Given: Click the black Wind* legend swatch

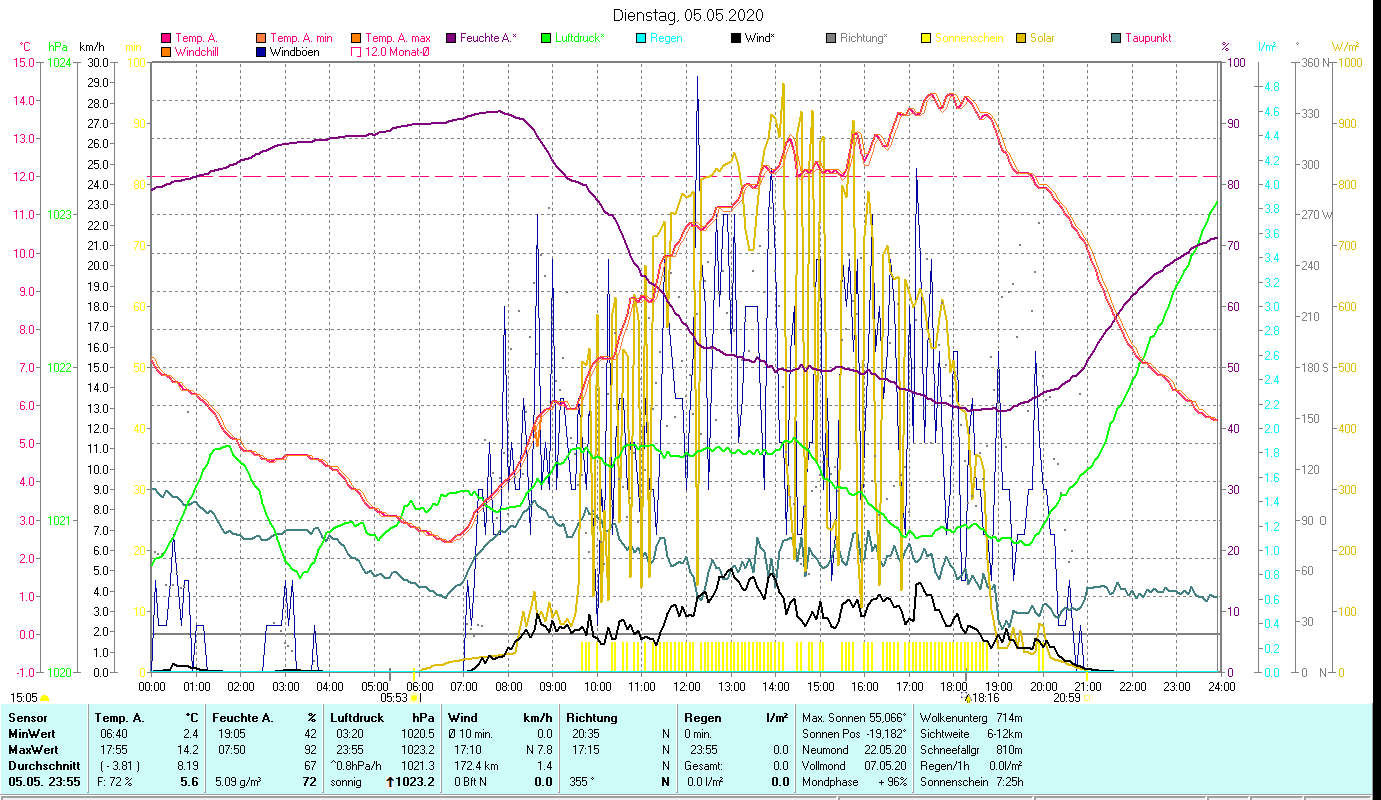Looking at the screenshot, I should point(735,38).
